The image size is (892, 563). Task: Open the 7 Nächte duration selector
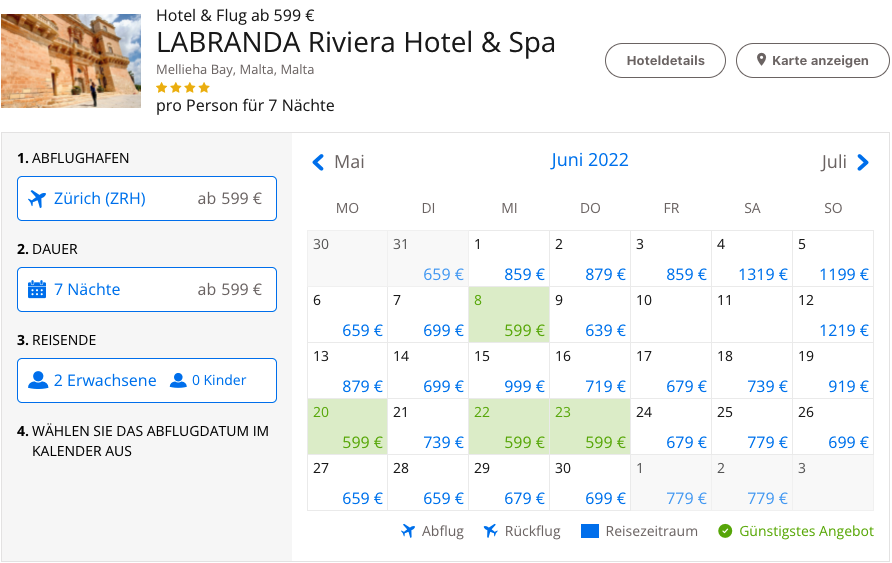click(147, 290)
